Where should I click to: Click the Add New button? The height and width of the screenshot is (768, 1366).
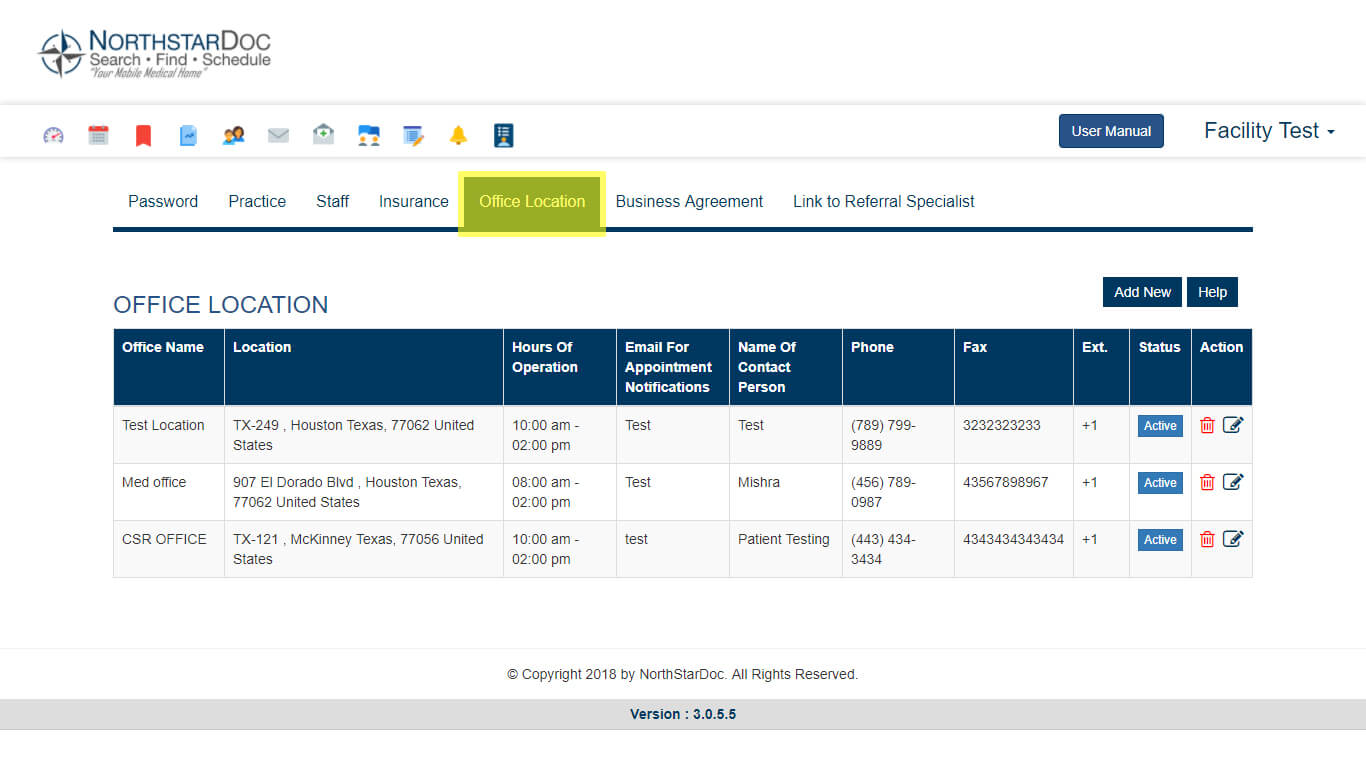click(x=1142, y=292)
